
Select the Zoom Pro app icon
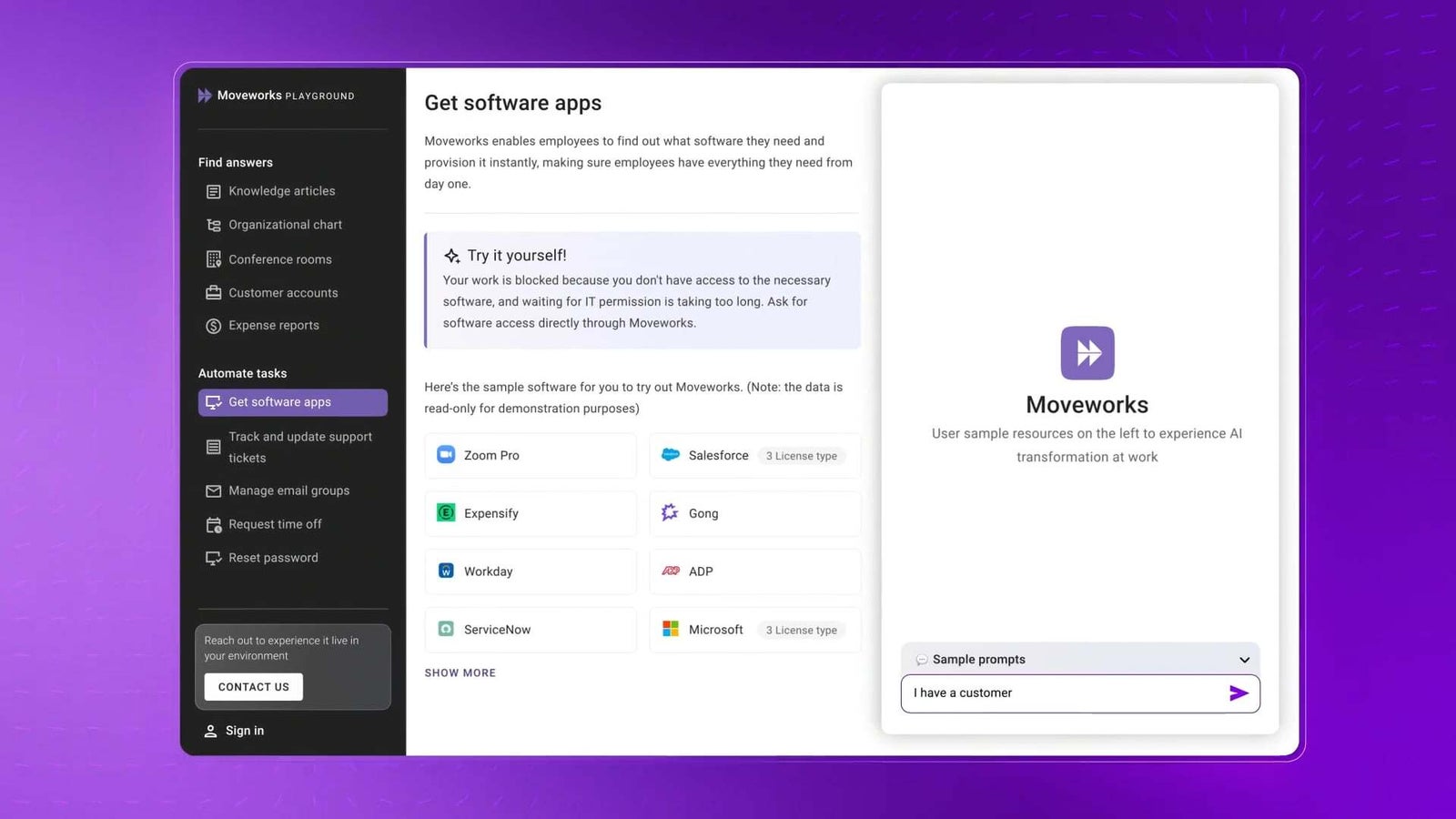[445, 455]
